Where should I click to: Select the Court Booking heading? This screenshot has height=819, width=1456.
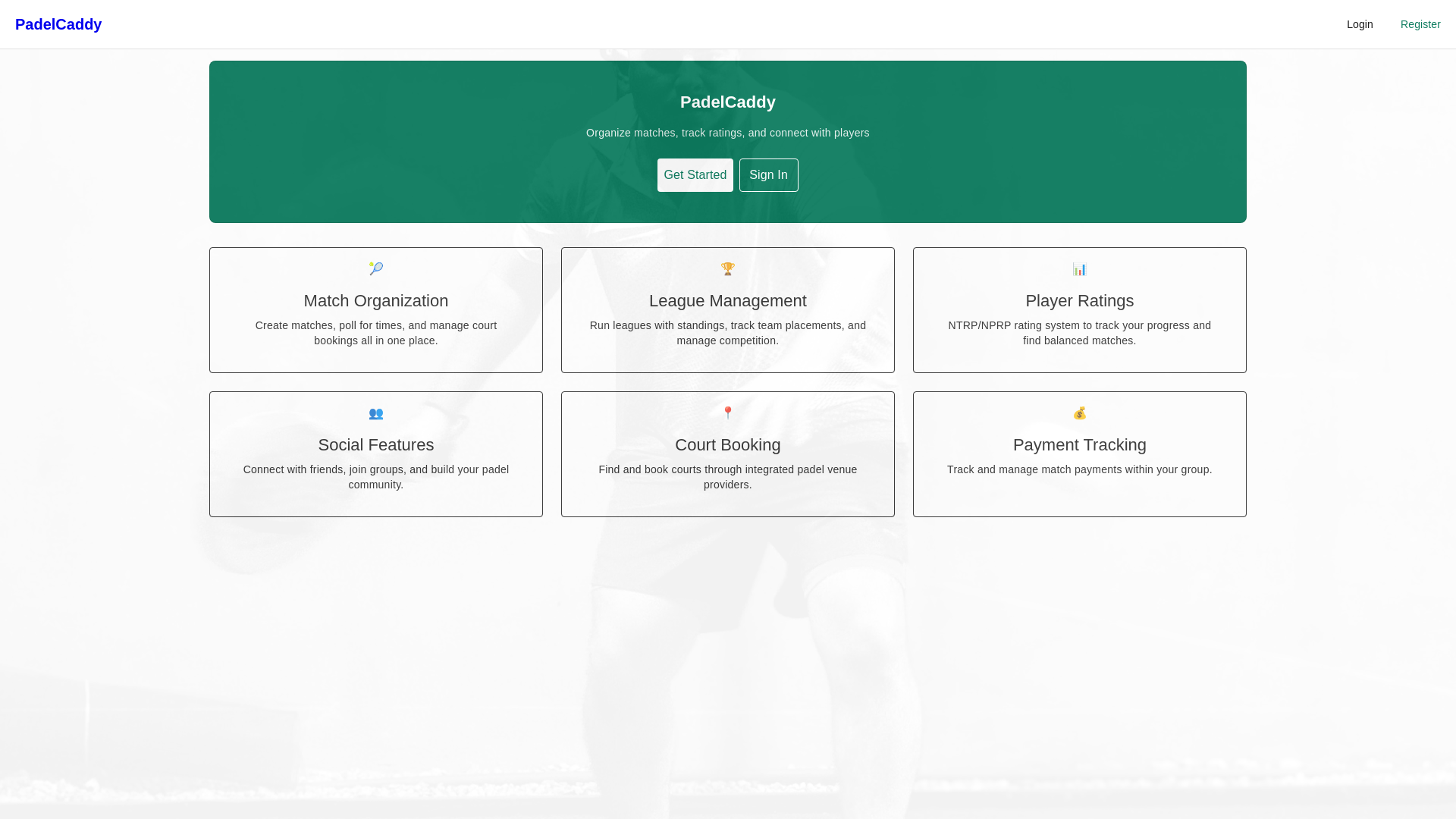[x=728, y=445]
